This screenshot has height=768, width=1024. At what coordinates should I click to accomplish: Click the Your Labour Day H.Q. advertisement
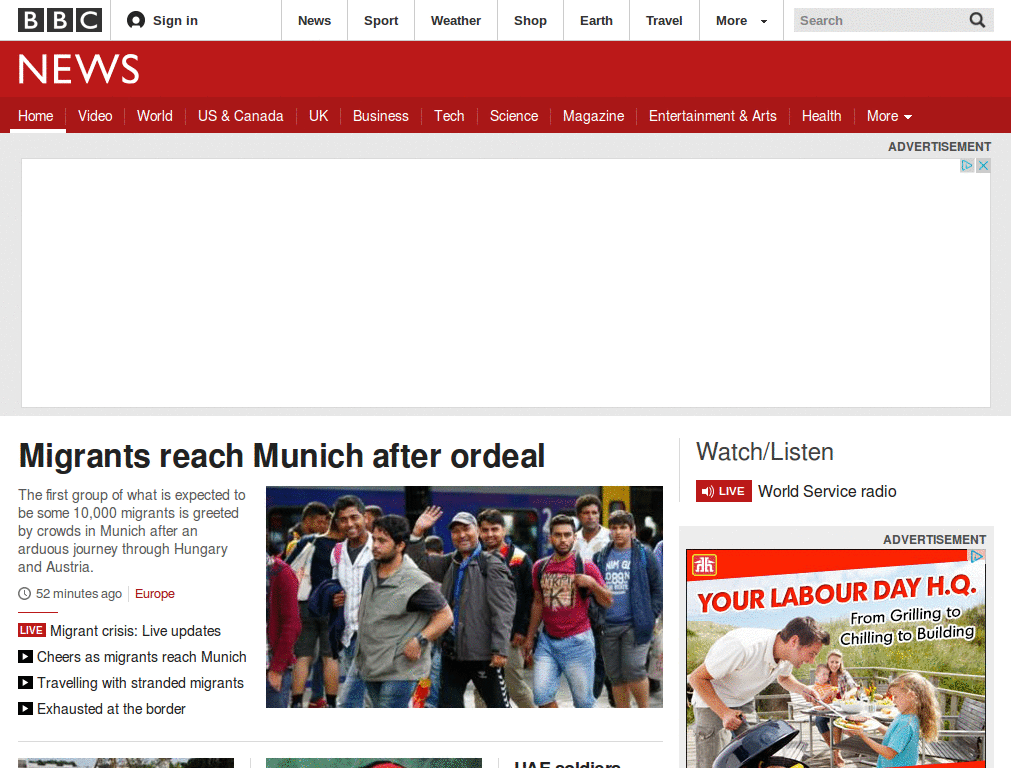pos(836,658)
